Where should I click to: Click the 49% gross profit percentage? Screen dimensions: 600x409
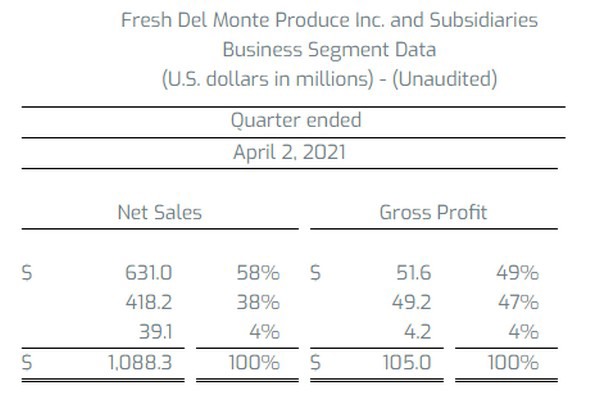click(x=517, y=272)
